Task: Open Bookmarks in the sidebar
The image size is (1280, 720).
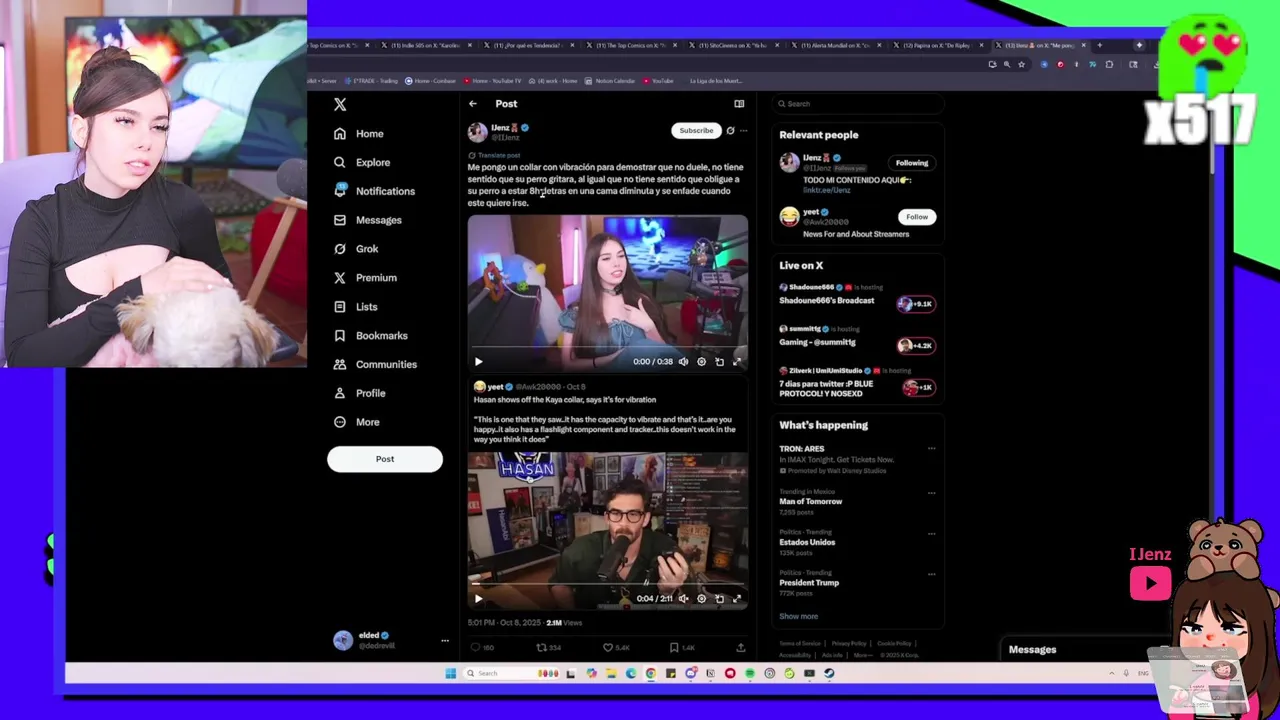Action: tap(370, 336)
